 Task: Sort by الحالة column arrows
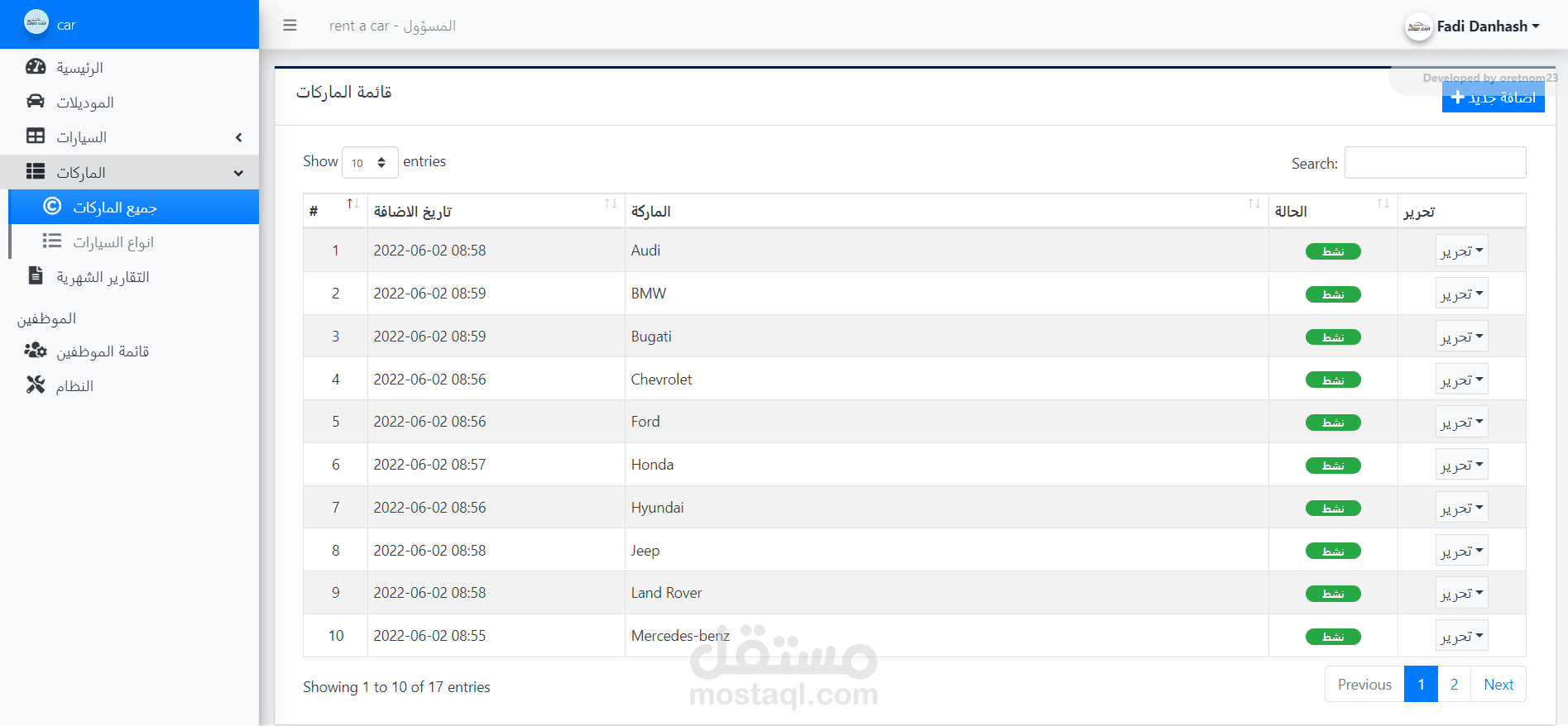1383,203
